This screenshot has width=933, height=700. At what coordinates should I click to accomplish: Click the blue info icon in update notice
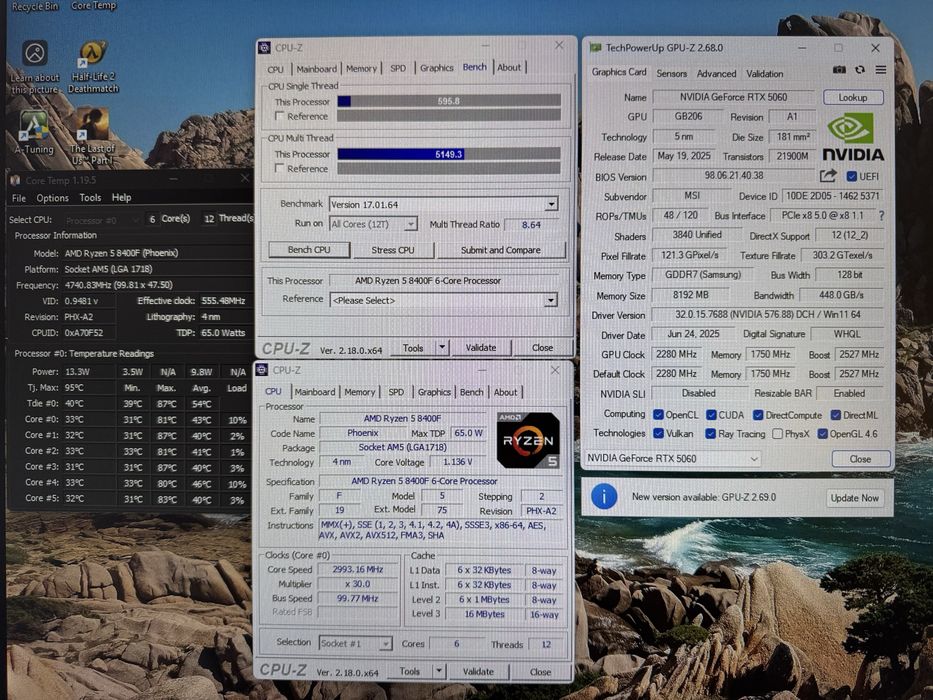pos(603,496)
